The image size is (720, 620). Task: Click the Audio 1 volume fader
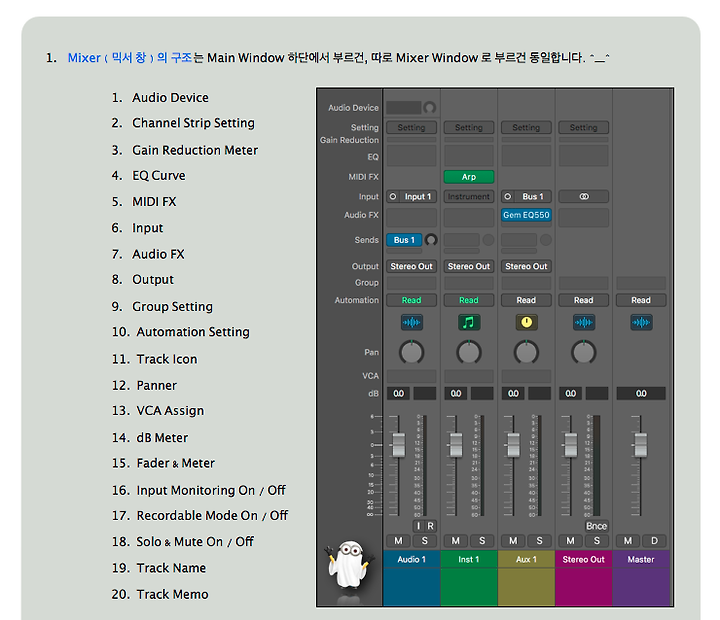coord(398,445)
